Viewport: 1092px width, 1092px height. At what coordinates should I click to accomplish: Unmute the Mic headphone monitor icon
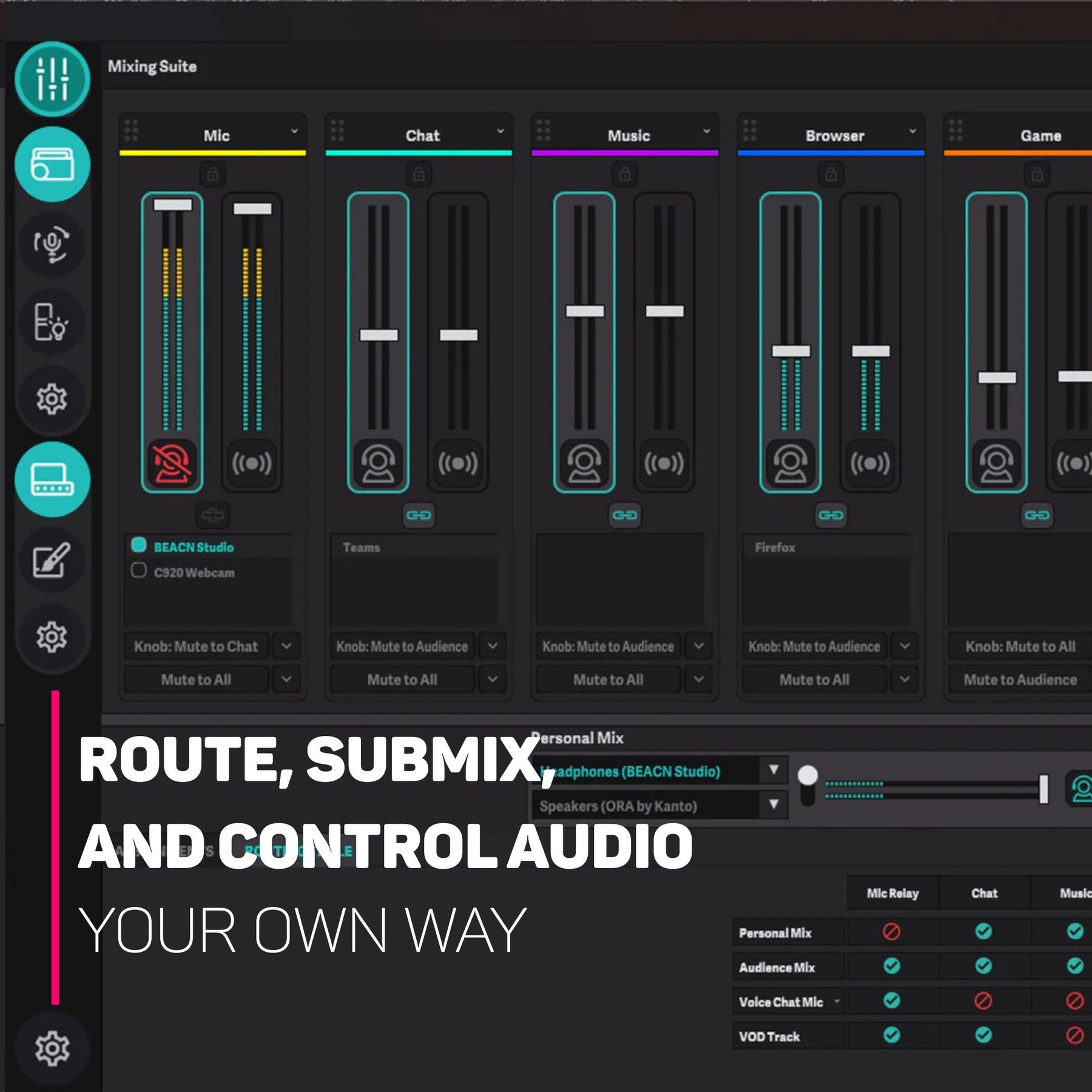(172, 463)
